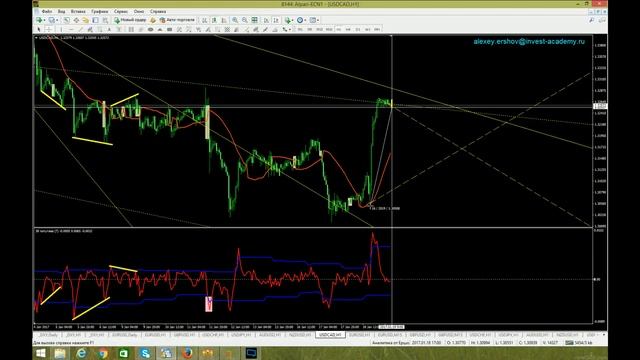Zoom out the chart
The height and width of the screenshot is (360, 640).
244,20
